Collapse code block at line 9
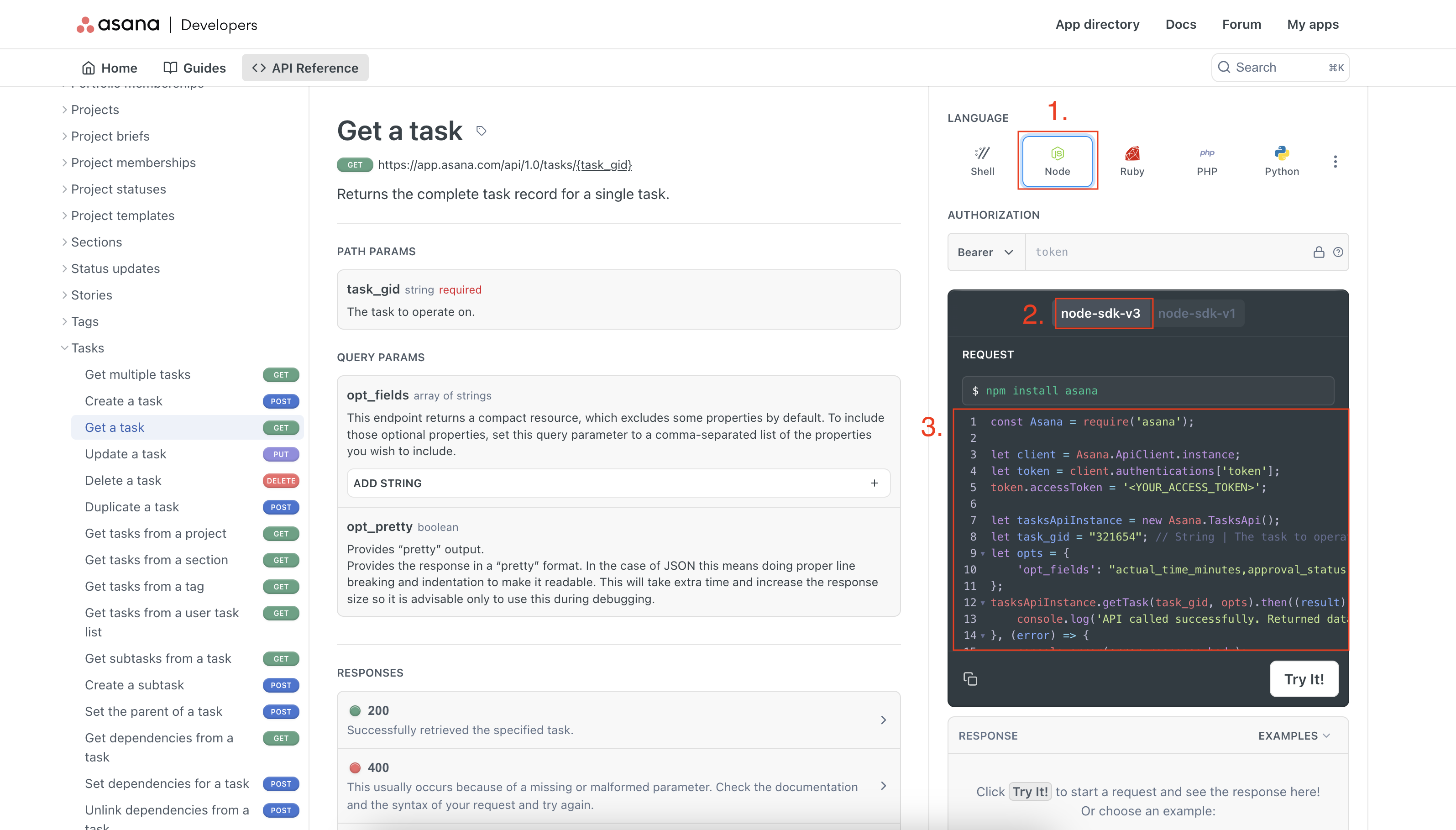 [x=982, y=553]
